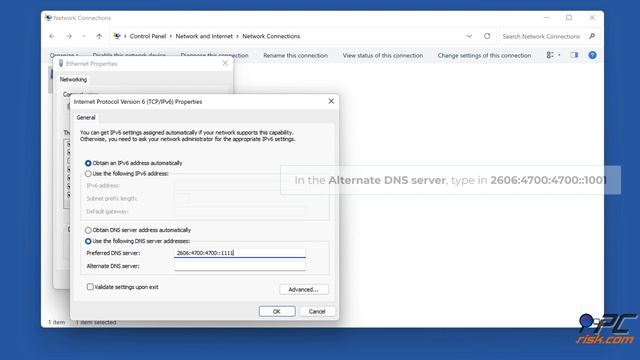The width and height of the screenshot is (640, 360).
Task: Select Networking tab in Ethernet Properties
Action: click(73, 79)
